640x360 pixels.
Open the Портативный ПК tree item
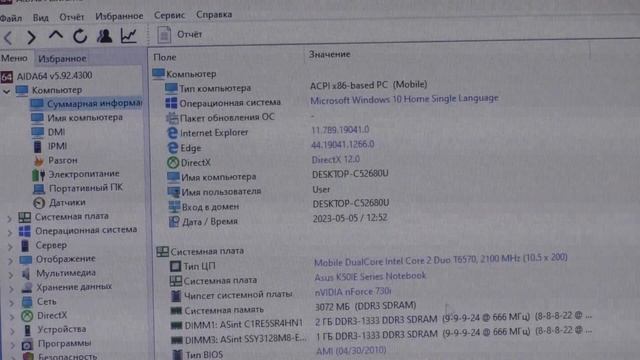click(x=78, y=188)
